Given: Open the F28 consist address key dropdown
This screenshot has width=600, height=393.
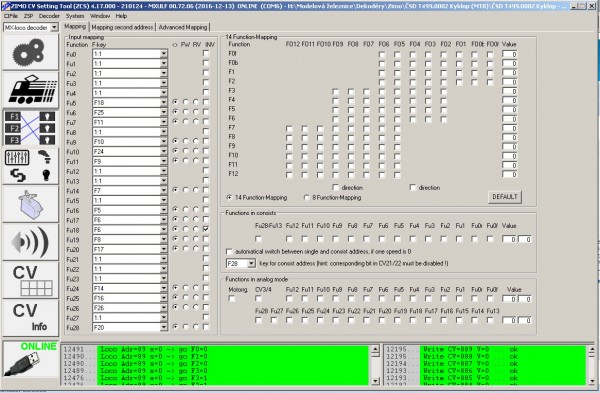Looking at the screenshot, I should click(251, 264).
